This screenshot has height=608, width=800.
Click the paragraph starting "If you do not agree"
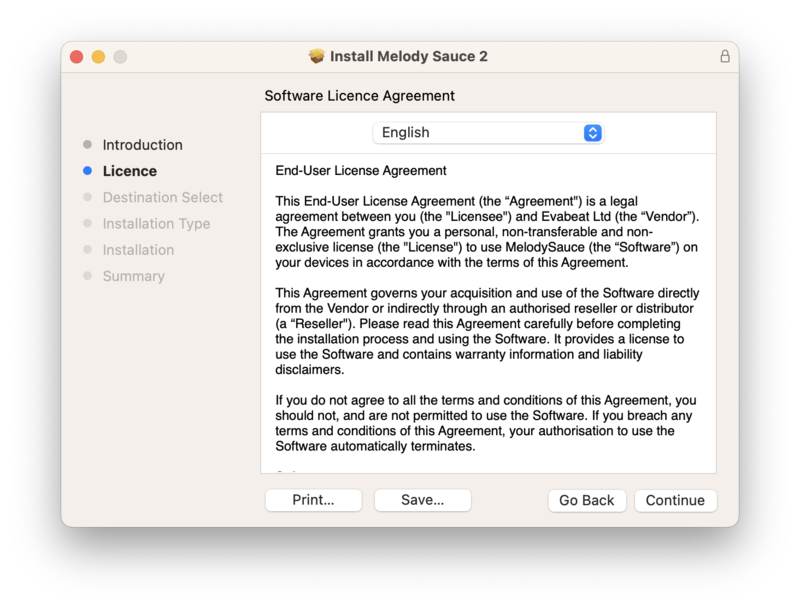point(486,423)
